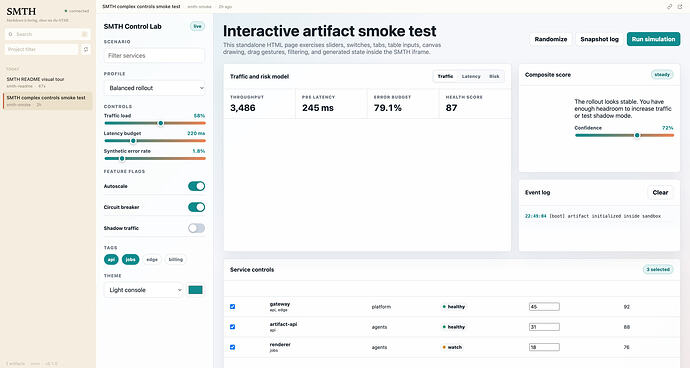Enable the Shadow traffic switch
This screenshot has height=368, width=690.
click(x=196, y=228)
